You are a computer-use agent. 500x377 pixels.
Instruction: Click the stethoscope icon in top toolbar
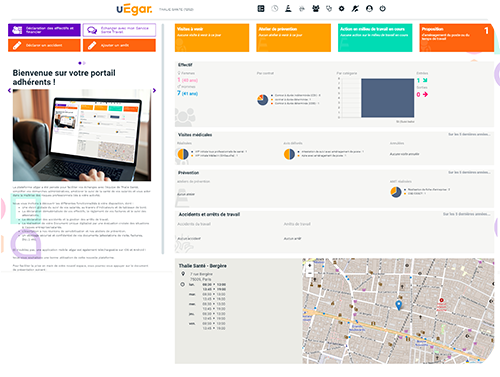[329, 9]
